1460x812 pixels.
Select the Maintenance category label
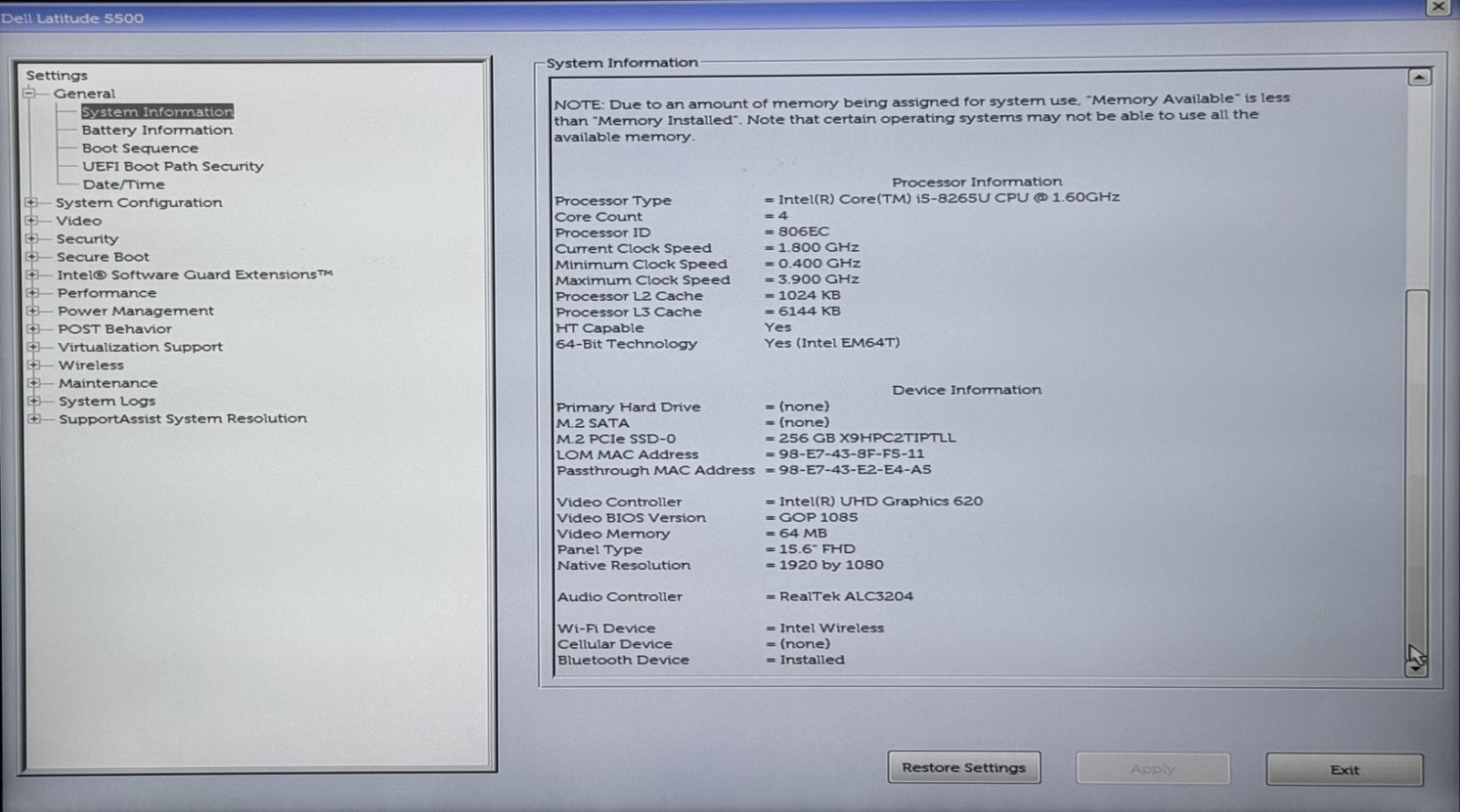[x=108, y=383]
